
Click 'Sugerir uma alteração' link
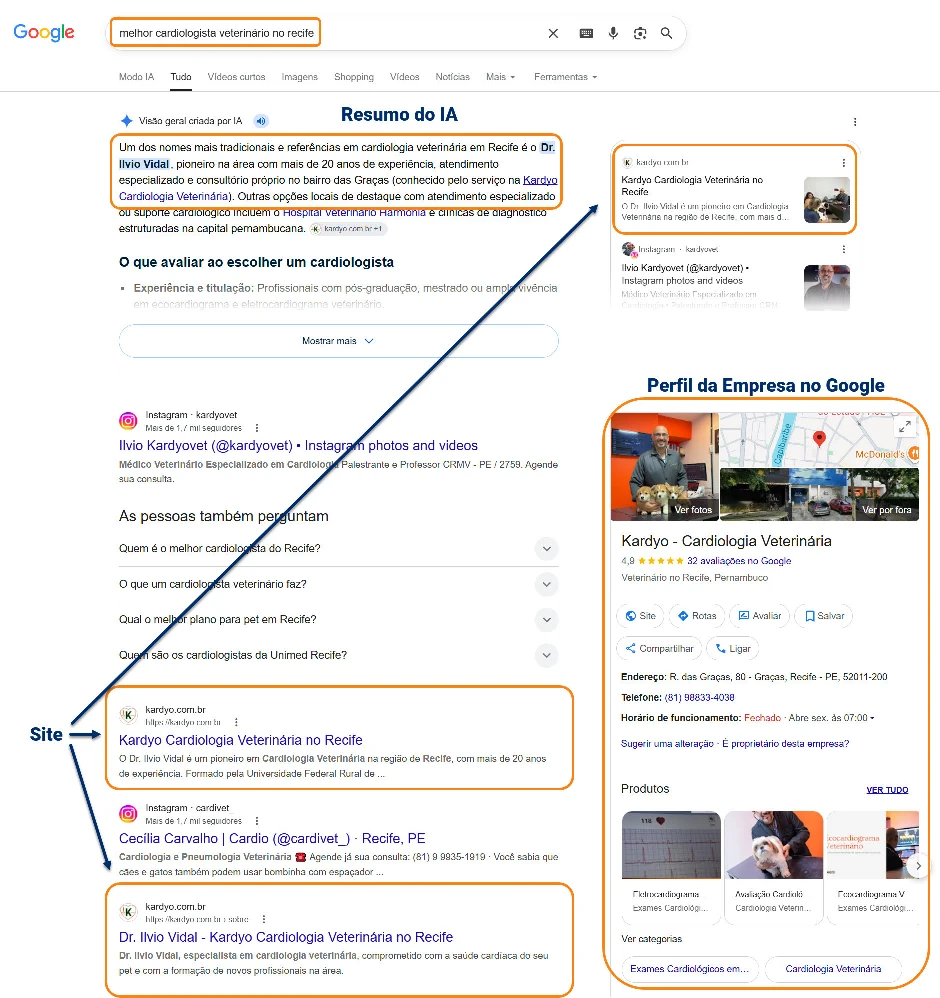click(x=667, y=743)
